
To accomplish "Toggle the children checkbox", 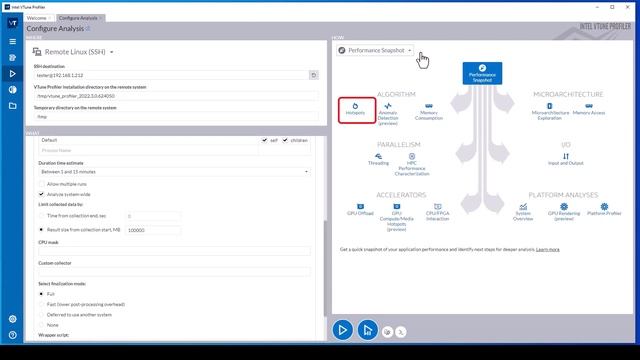I will [285, 140].
